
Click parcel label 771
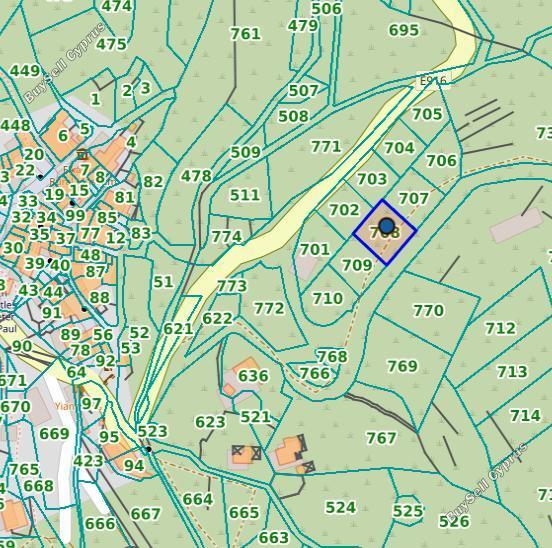point(326,146)
